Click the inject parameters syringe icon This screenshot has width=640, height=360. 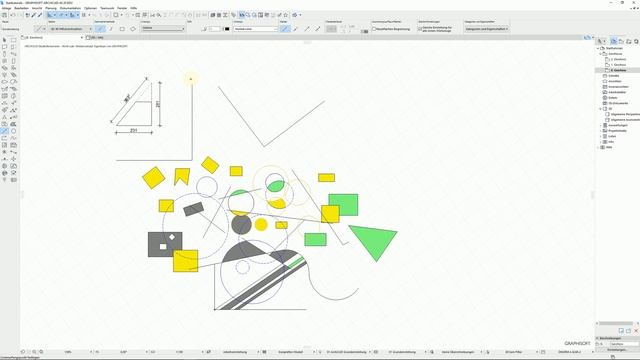(40, 15)
